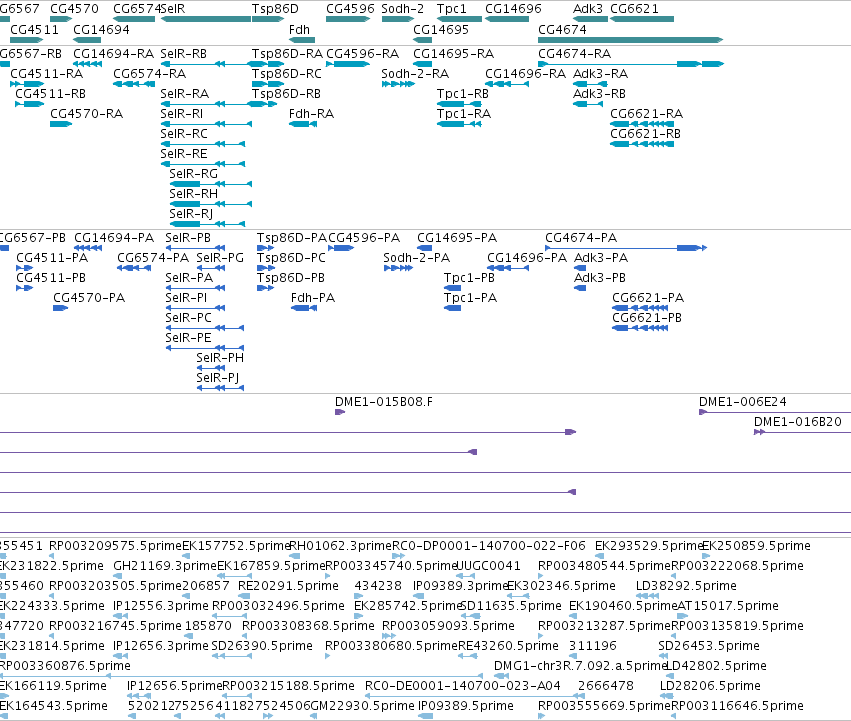
Task: Click the Fdh gene feature
Action: (302, 40)
